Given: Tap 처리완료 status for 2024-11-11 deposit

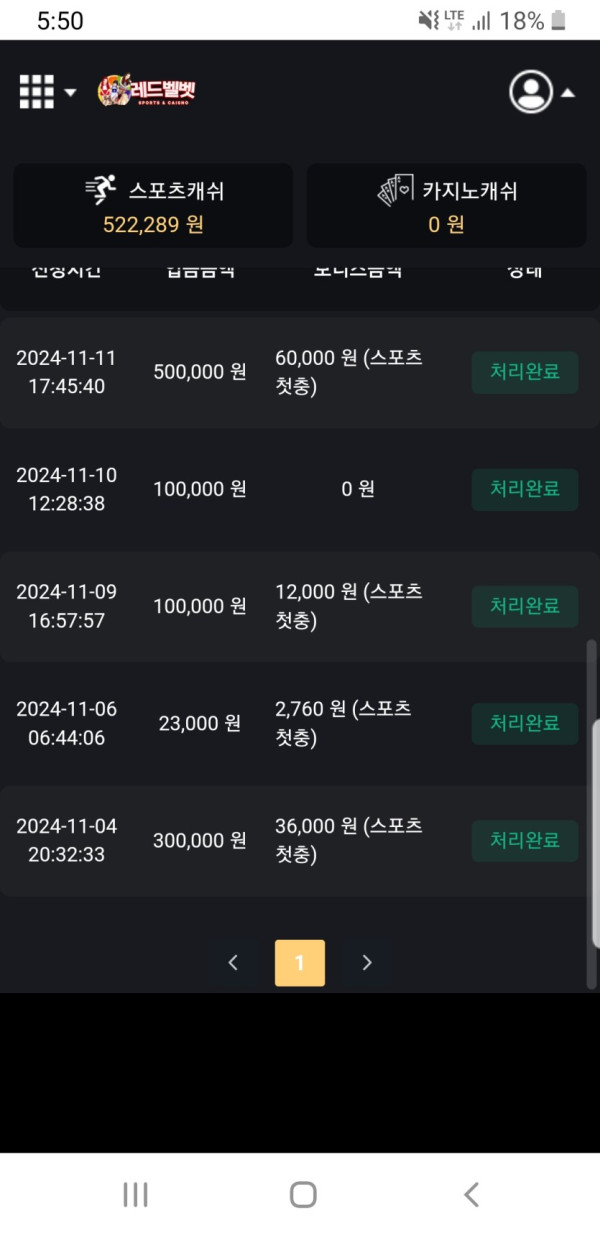Looking at the screenshot, I should click(x=525, y=372).
